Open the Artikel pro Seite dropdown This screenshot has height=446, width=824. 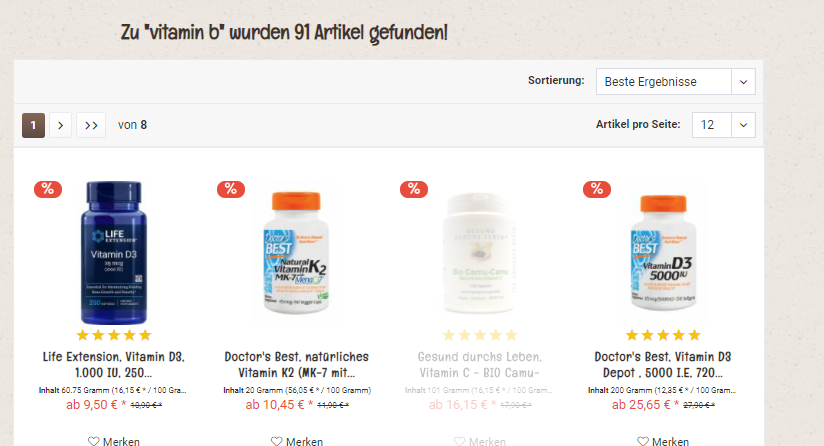point(724,125)
